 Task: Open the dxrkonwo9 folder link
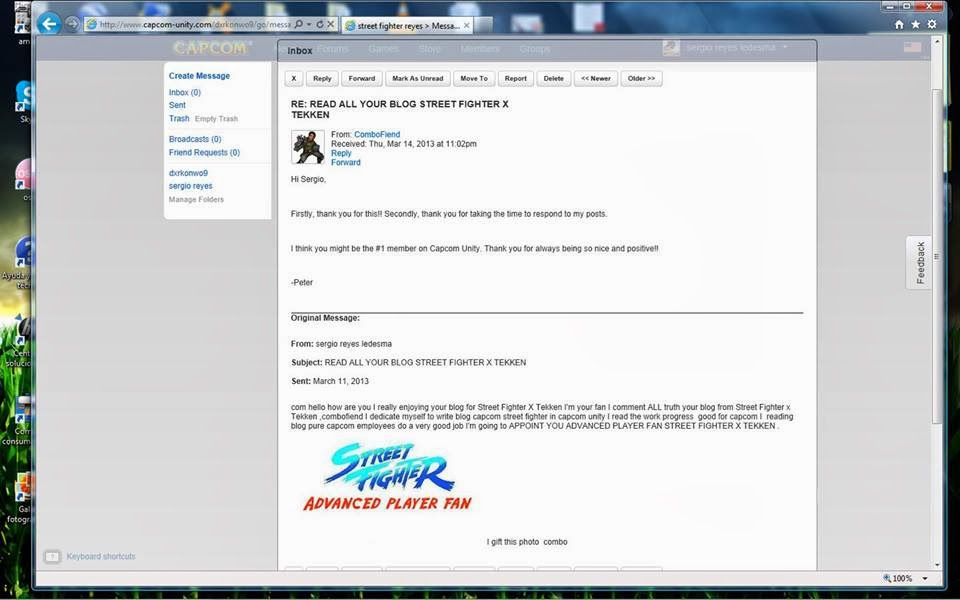tap(188, 173)
